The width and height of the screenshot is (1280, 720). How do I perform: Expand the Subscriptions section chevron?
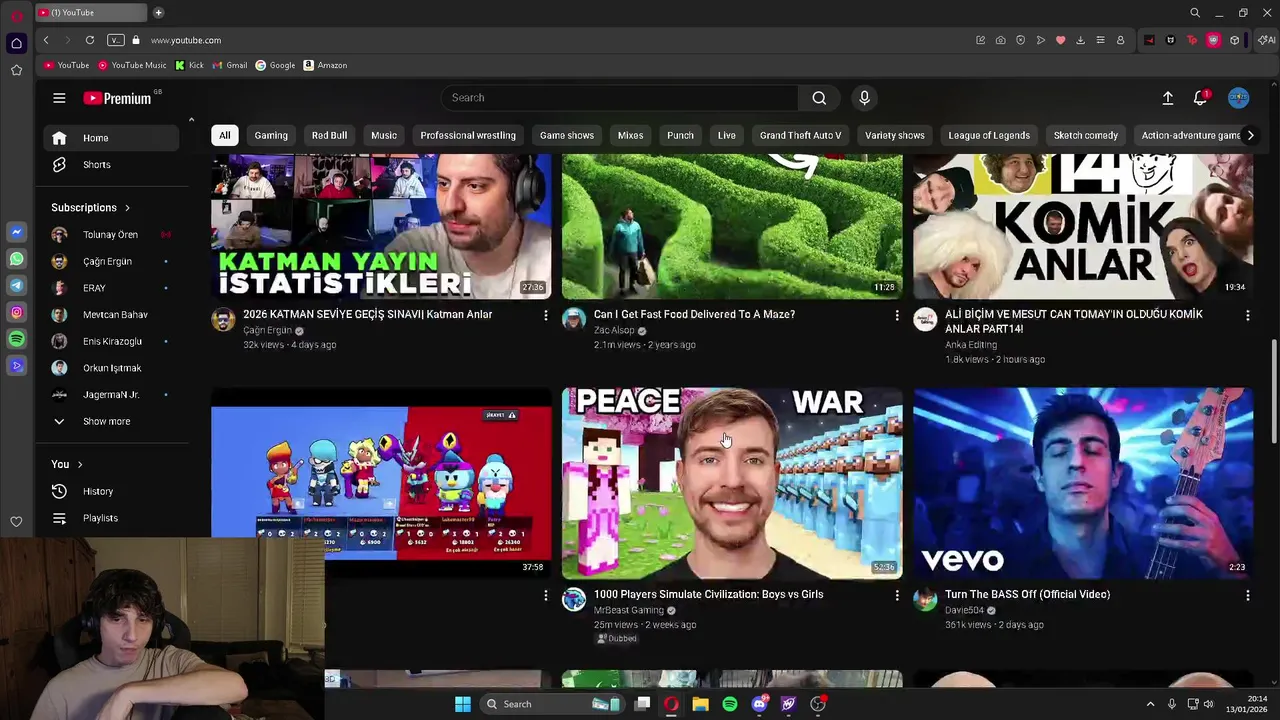pyautogui.click(x=127, y=208)
